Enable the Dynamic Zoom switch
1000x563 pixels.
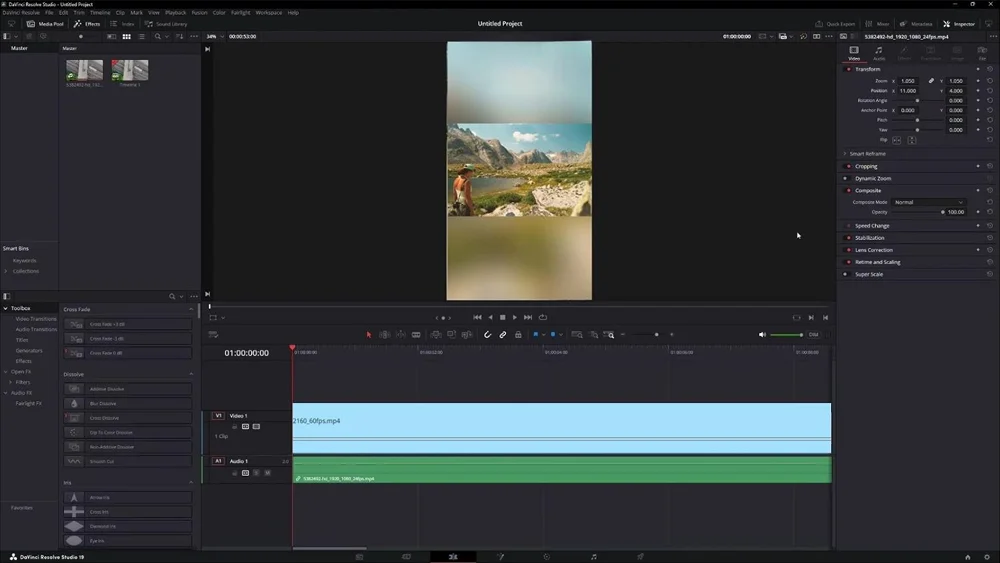846,179
